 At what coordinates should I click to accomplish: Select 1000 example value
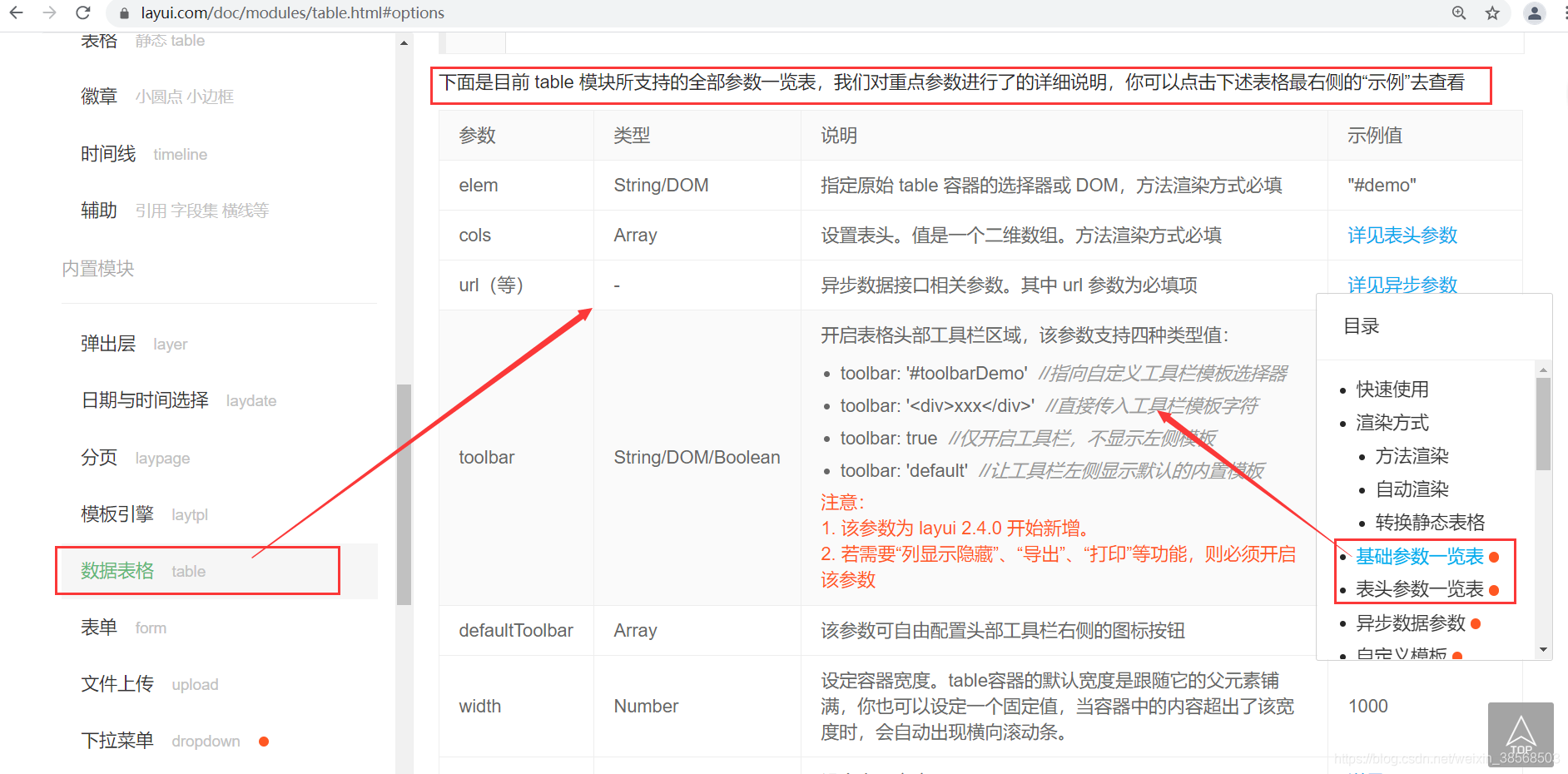pyautogui.click(x=1368, y=706)
